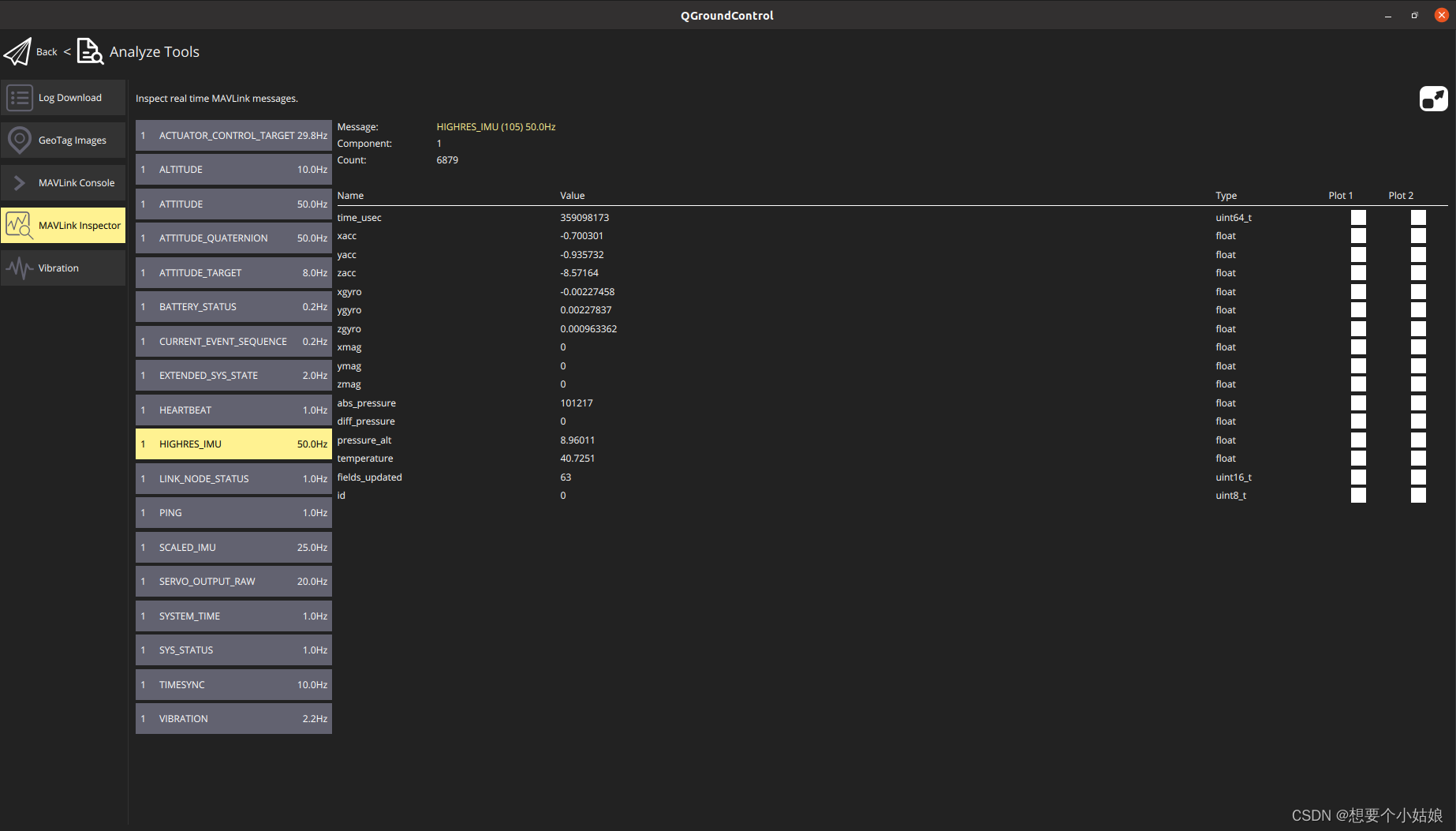This screenshot has width=1456, height=831.
Task: Click the Analyze Tools document icon
Action: click(90, 51)
